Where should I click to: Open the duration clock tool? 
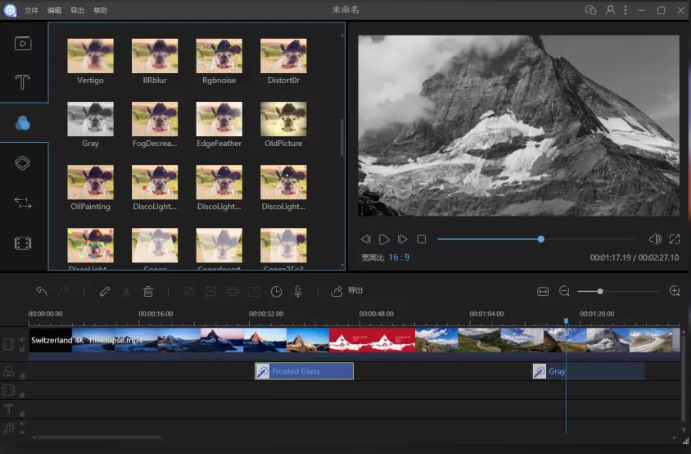(277, 291)
